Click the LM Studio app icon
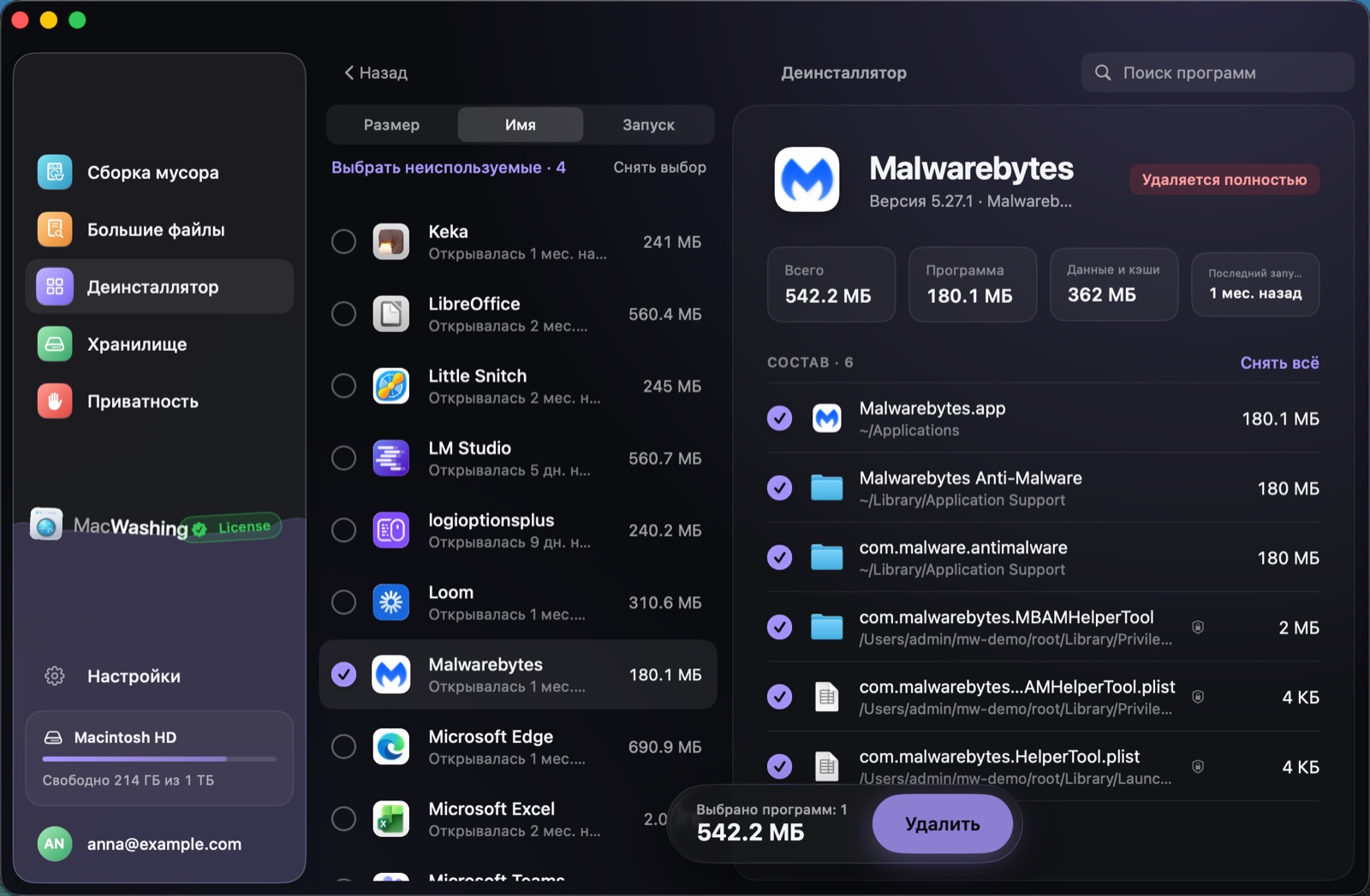 pyautogui.click(x=391, y=458)
